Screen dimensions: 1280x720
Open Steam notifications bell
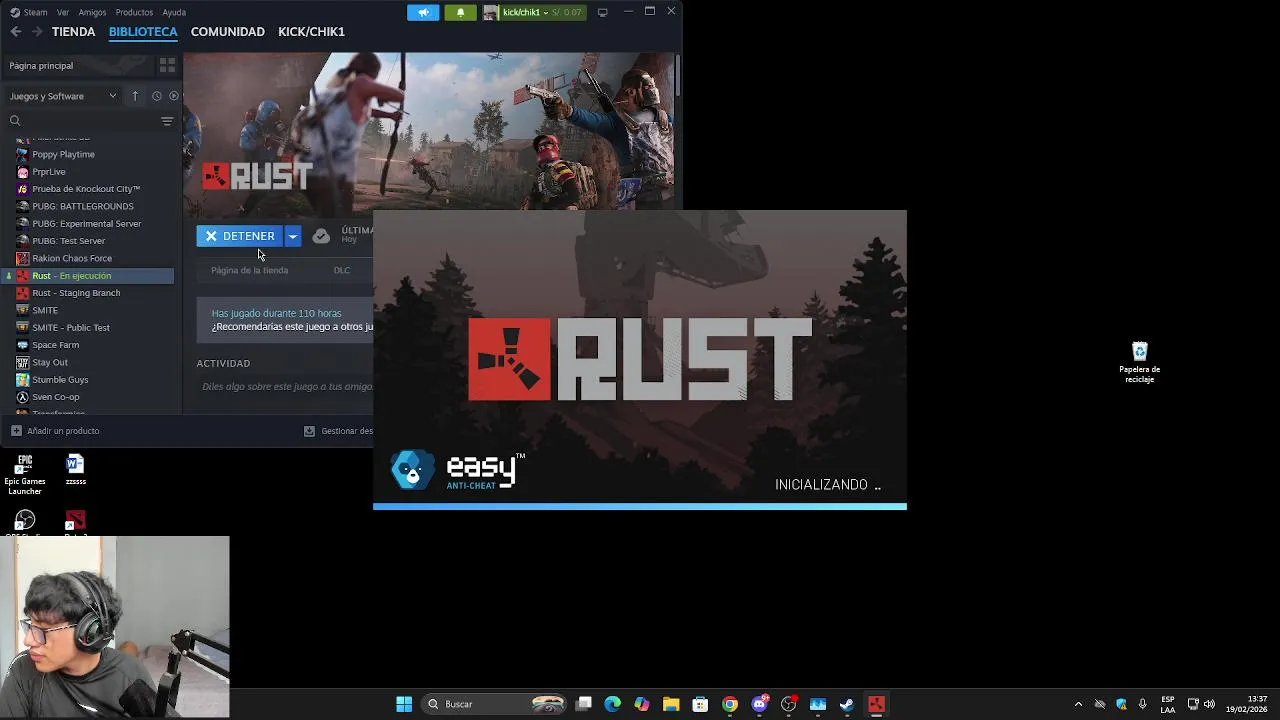tap(460, 12)
